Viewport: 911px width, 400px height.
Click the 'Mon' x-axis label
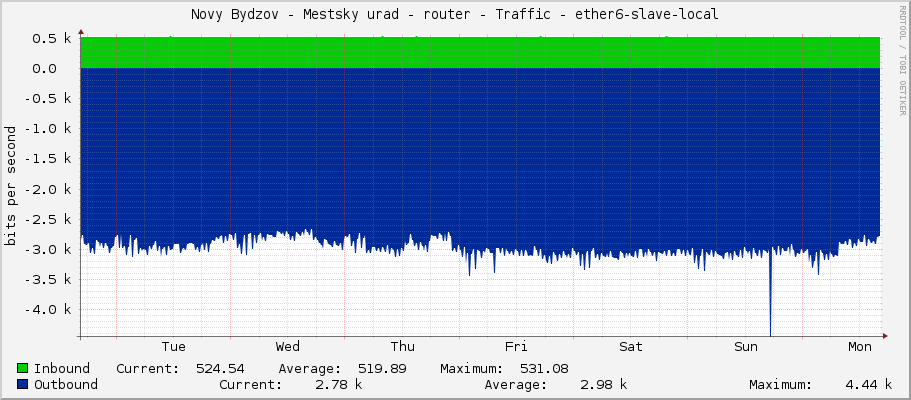click(x=860, y=347)
